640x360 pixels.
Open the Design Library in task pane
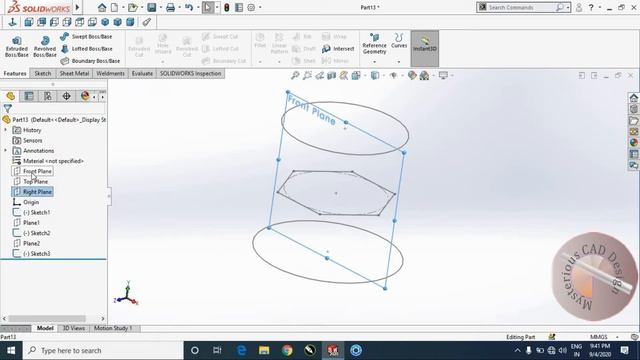[633, 109]
